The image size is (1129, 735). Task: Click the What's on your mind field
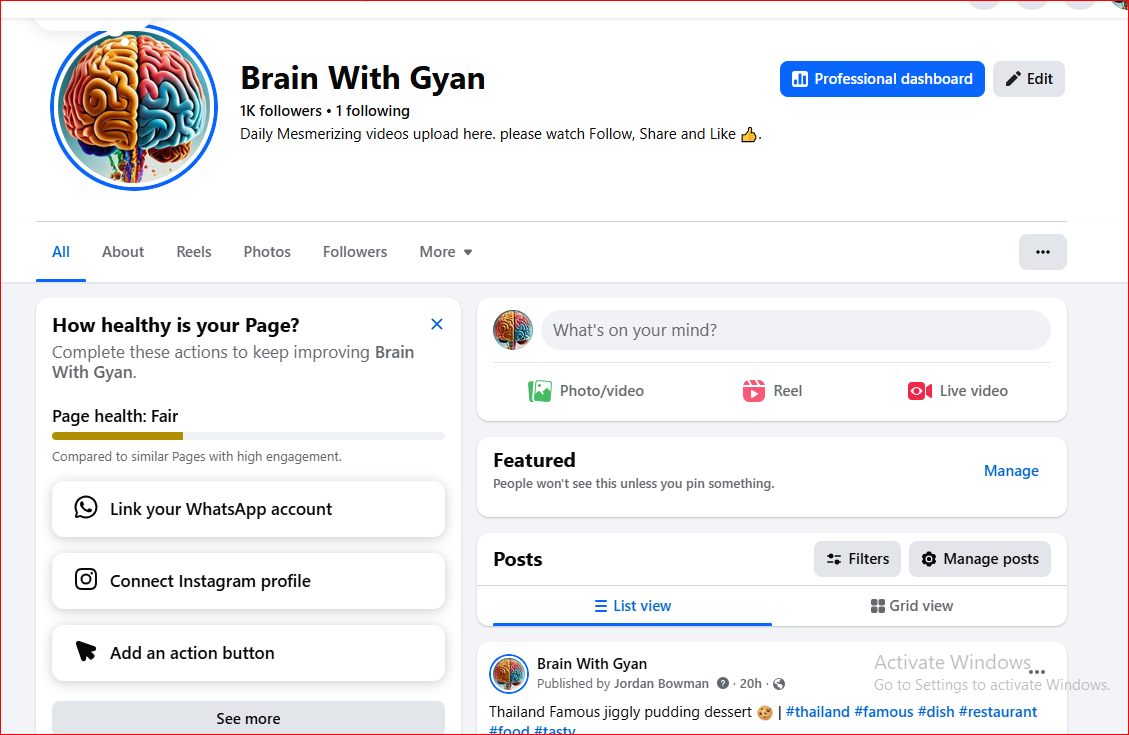tap(796, 330)
